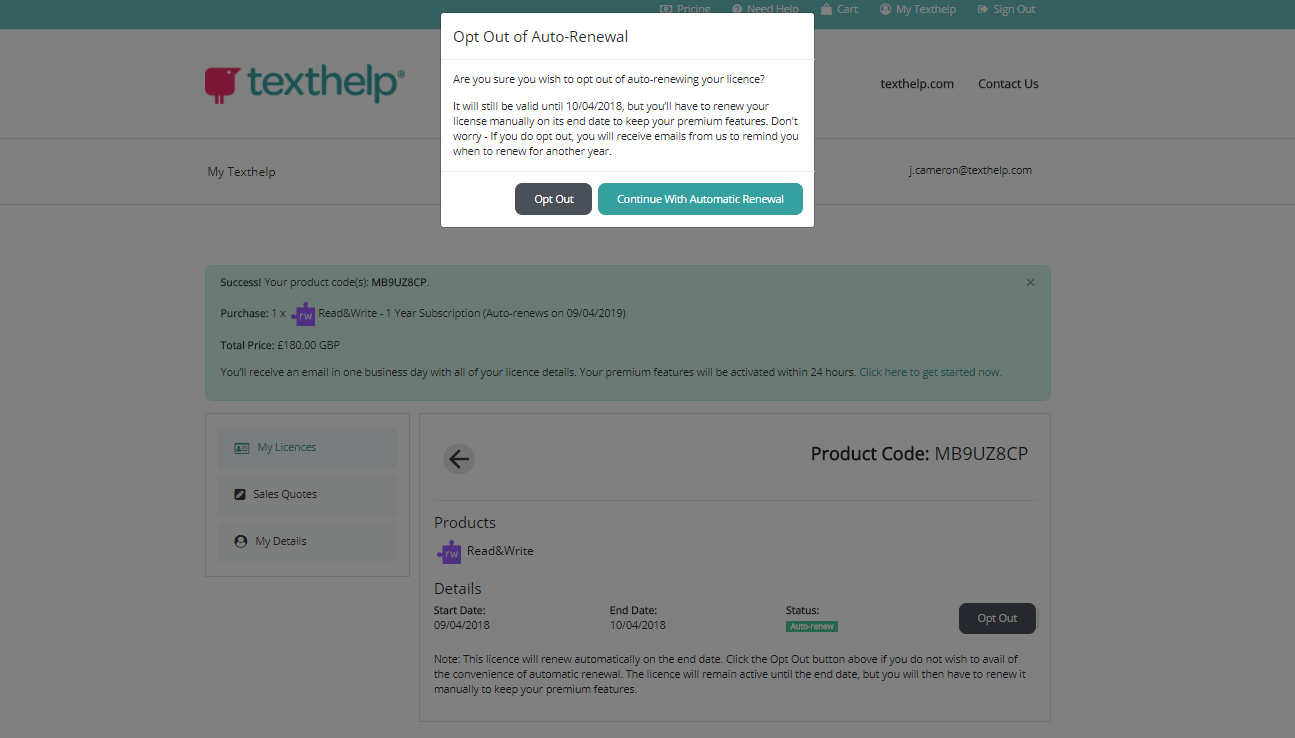
Task: Click the Auto-renew status badge
Action: pyautogui.click(x=811, y=627)
